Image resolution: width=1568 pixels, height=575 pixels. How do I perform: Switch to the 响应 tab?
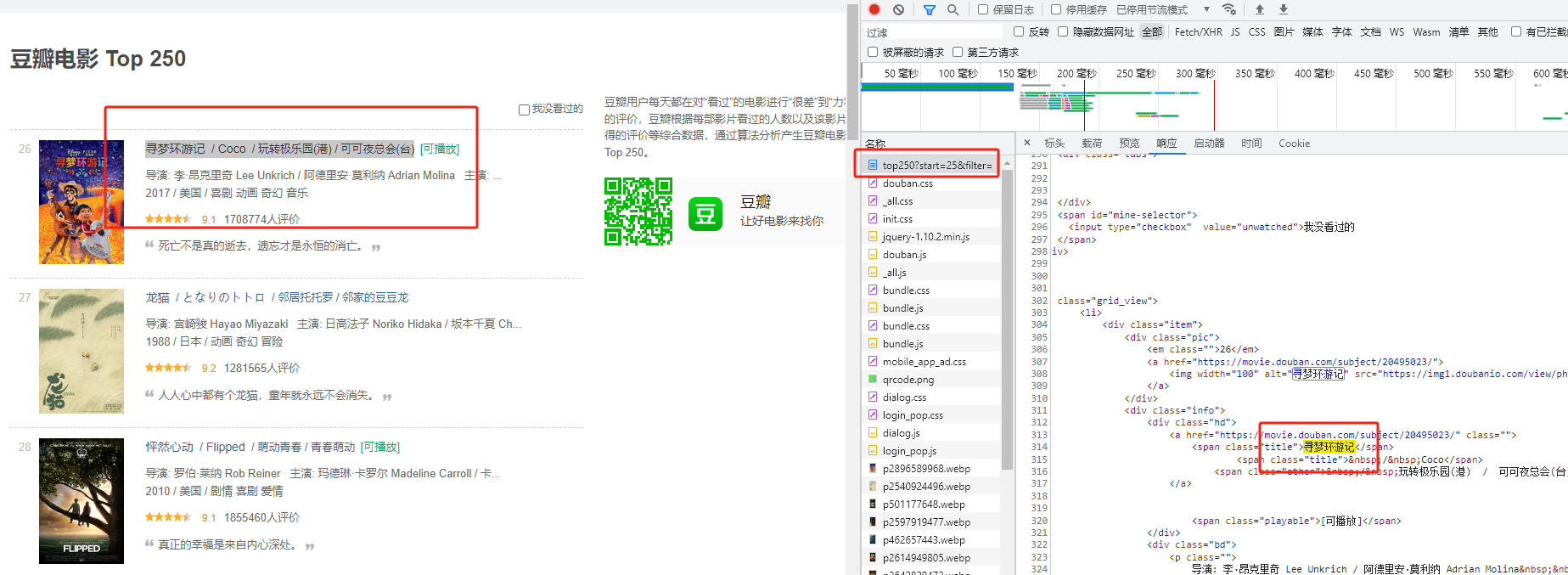click(x=1166, y=144)
